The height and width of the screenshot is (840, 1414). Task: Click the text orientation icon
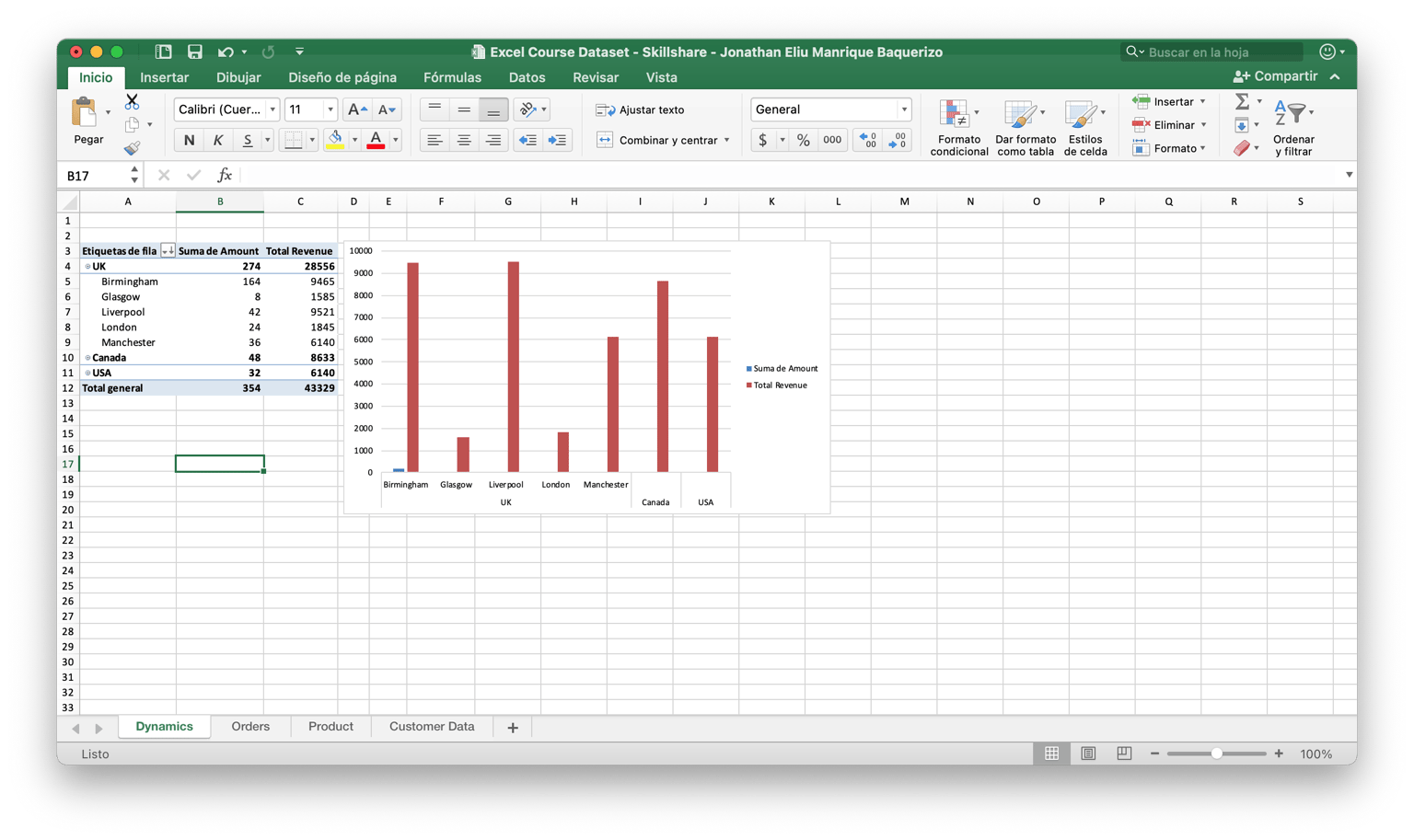(x=527, y=109)
